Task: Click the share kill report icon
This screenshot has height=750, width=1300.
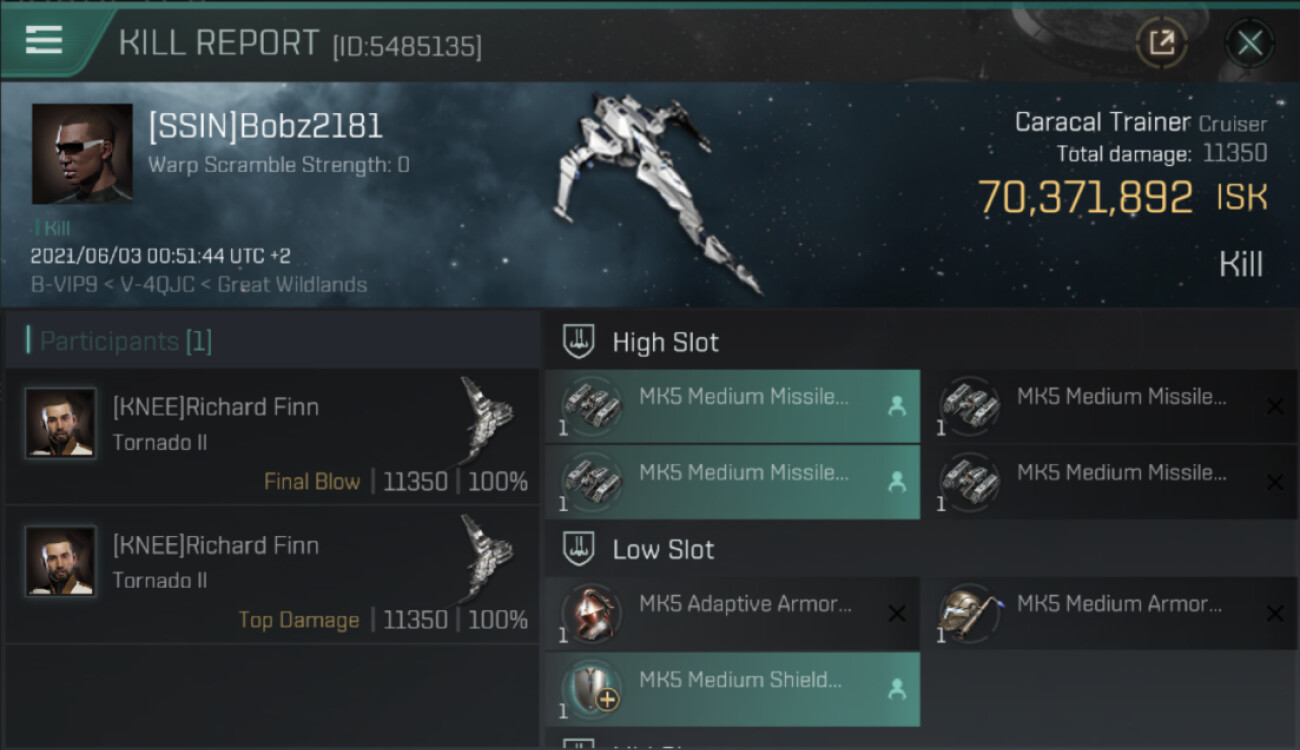Action: pos(1161,42)
